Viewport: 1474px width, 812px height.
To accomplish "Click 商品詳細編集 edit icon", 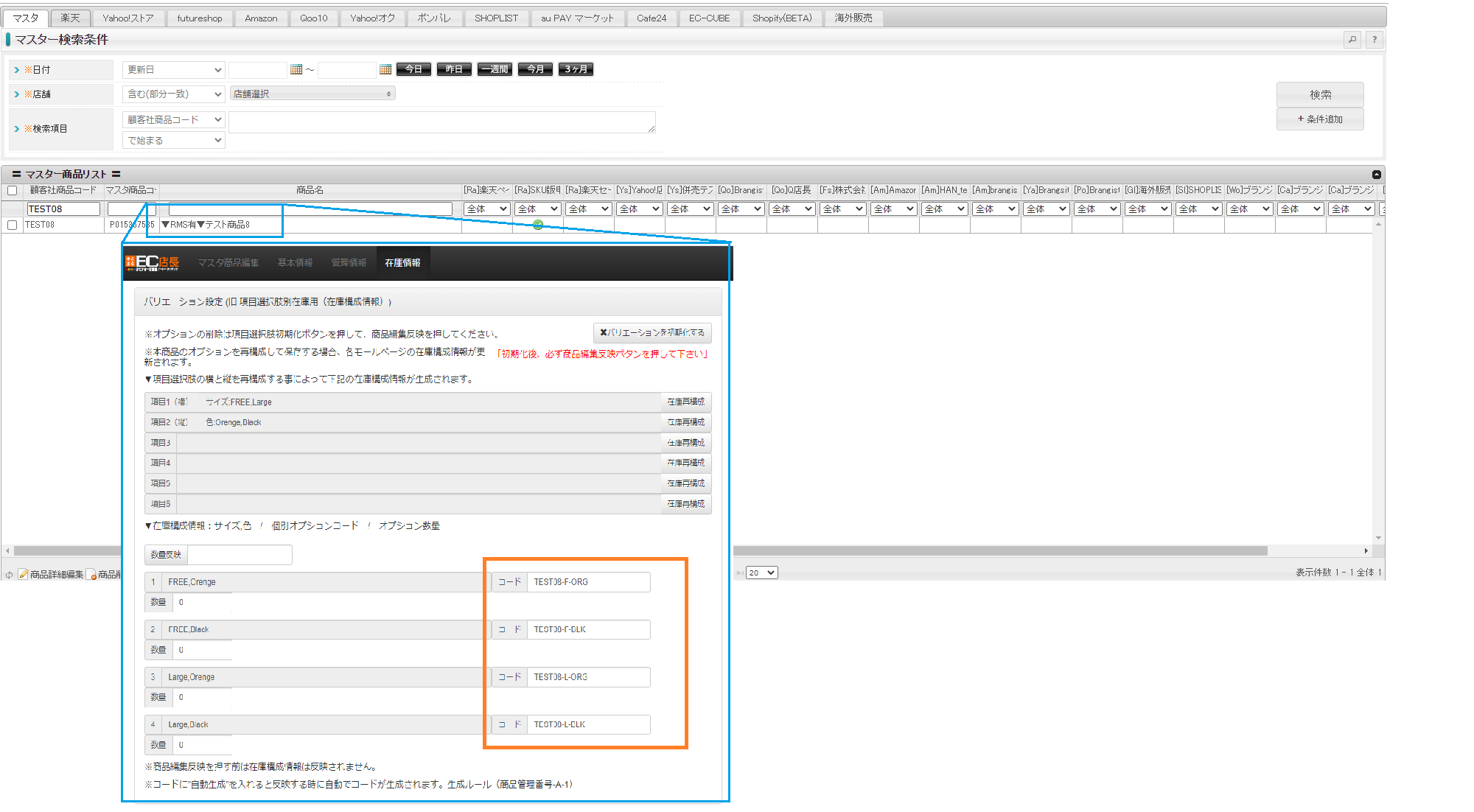I will point(51,574).
